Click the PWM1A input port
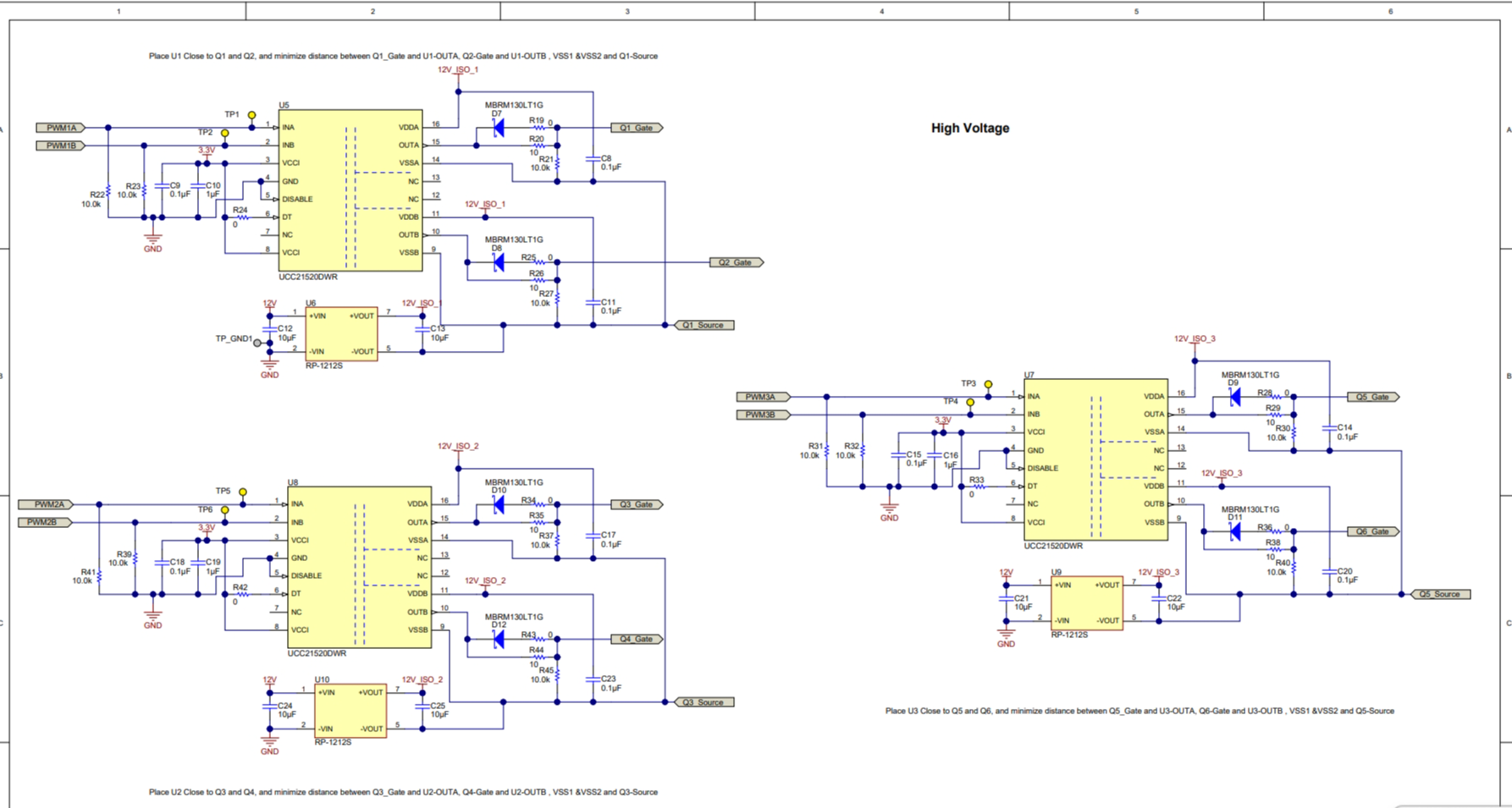This screenshot has width=1512, height=808. point(61,128)
